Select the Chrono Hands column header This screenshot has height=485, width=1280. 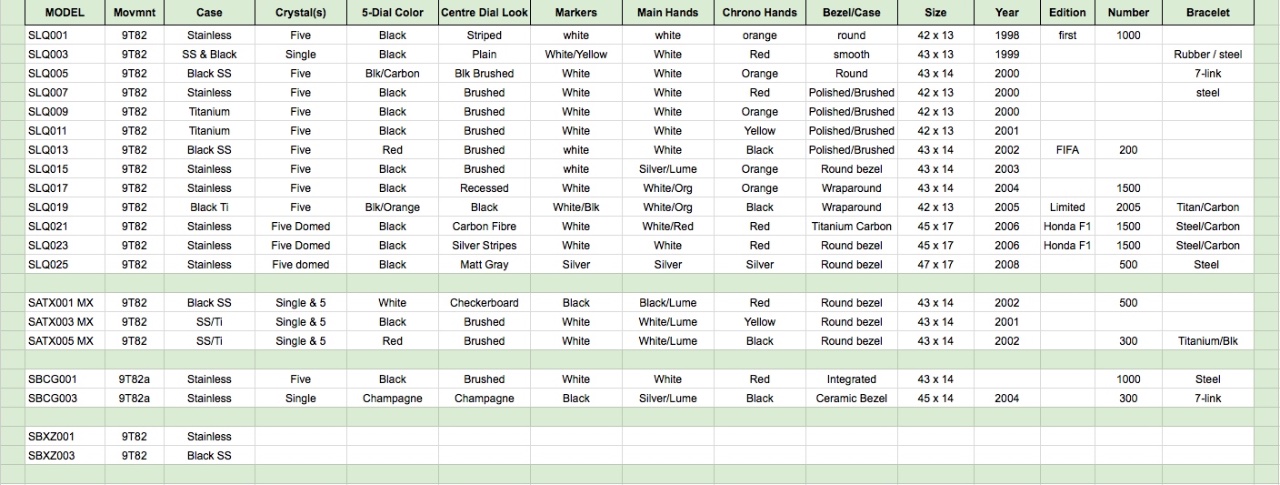click(x=759, y=13)
